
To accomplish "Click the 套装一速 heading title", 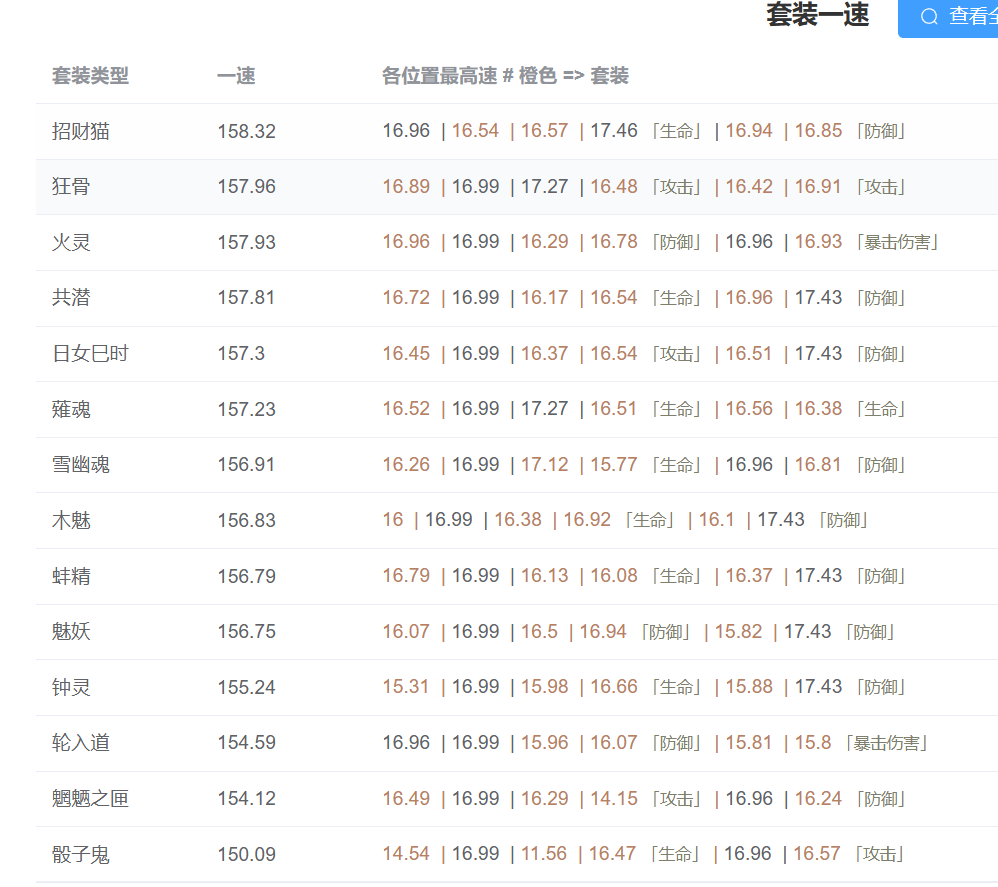I will 817,15.
